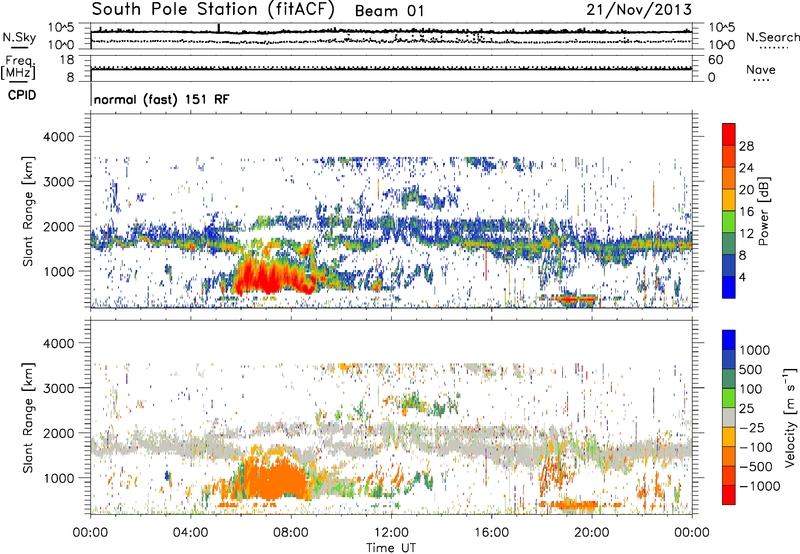
Task: Pick the gray segment of Velocity color bar
Action: tap(729, 417)
